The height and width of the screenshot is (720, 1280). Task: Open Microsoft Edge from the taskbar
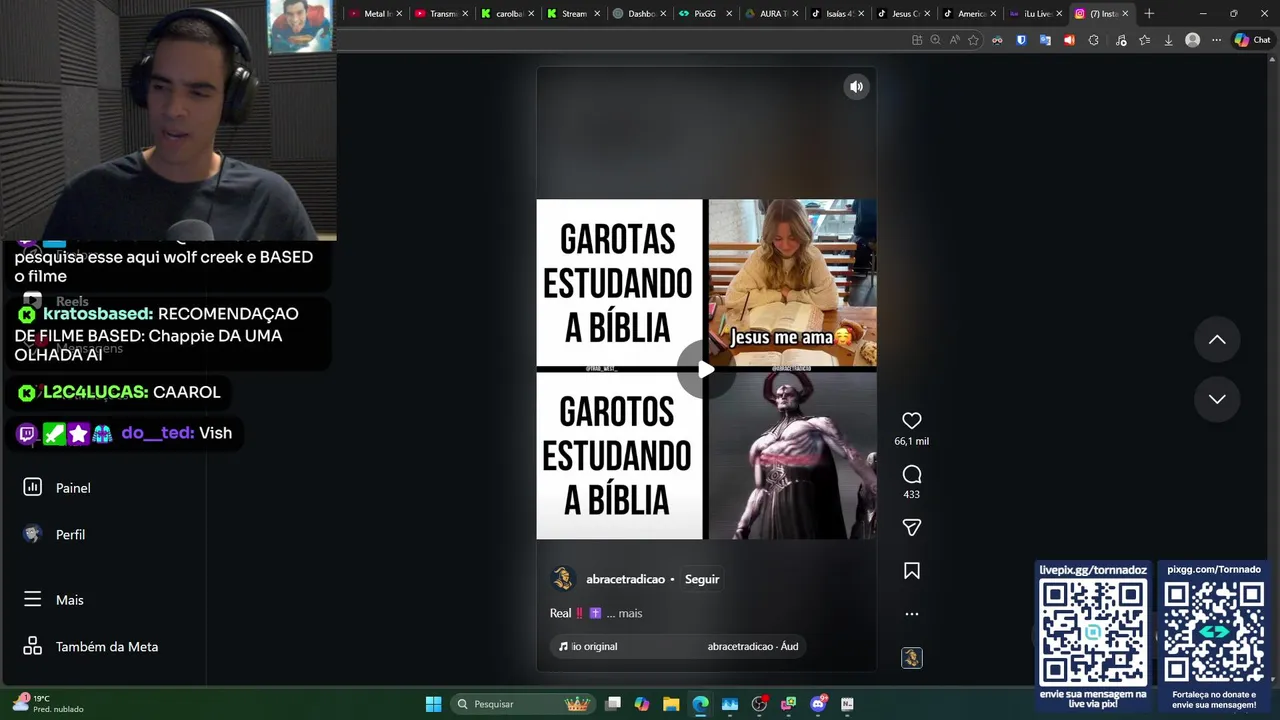tap(700, 704)
